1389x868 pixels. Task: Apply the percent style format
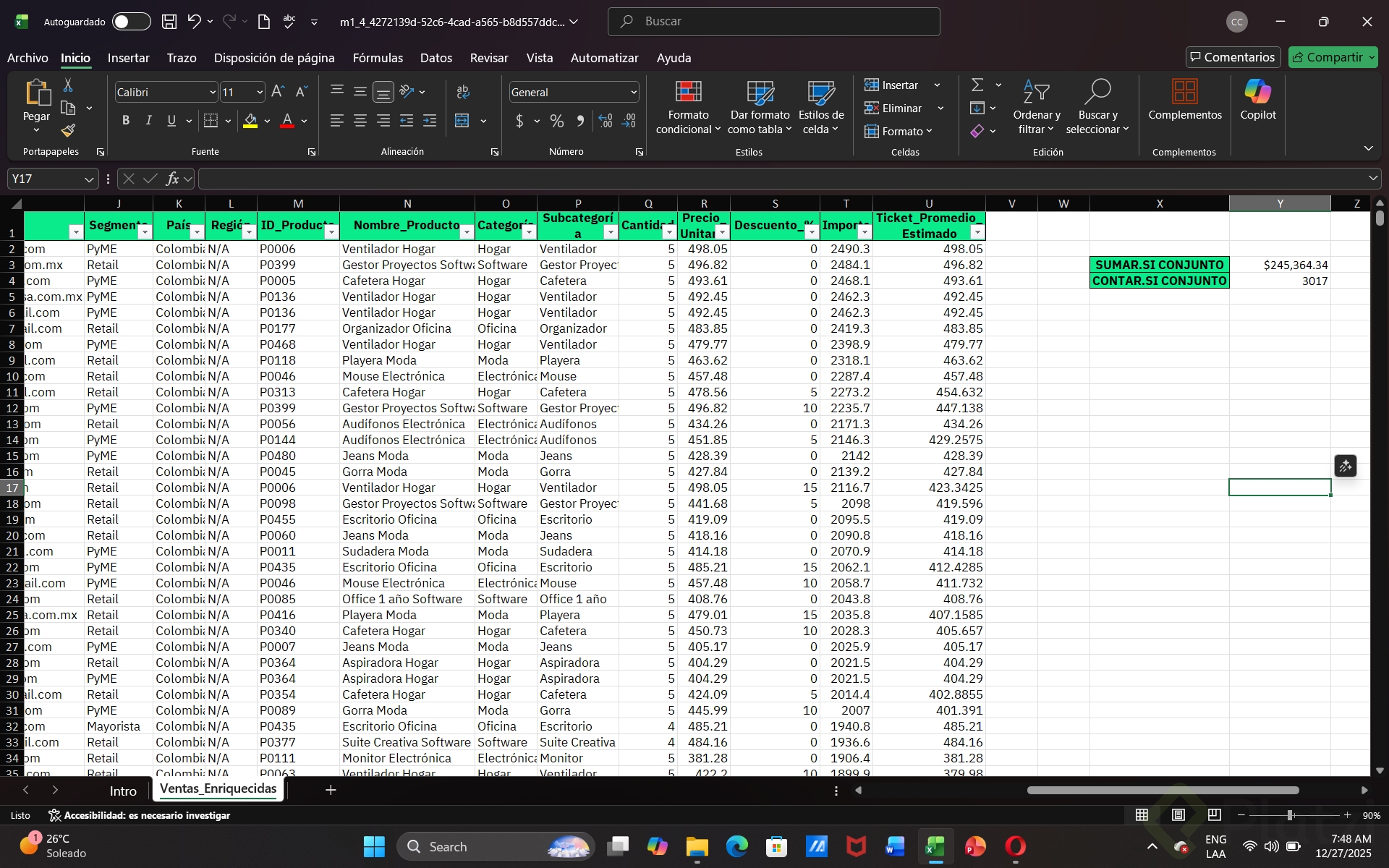[x=556, y=121]
